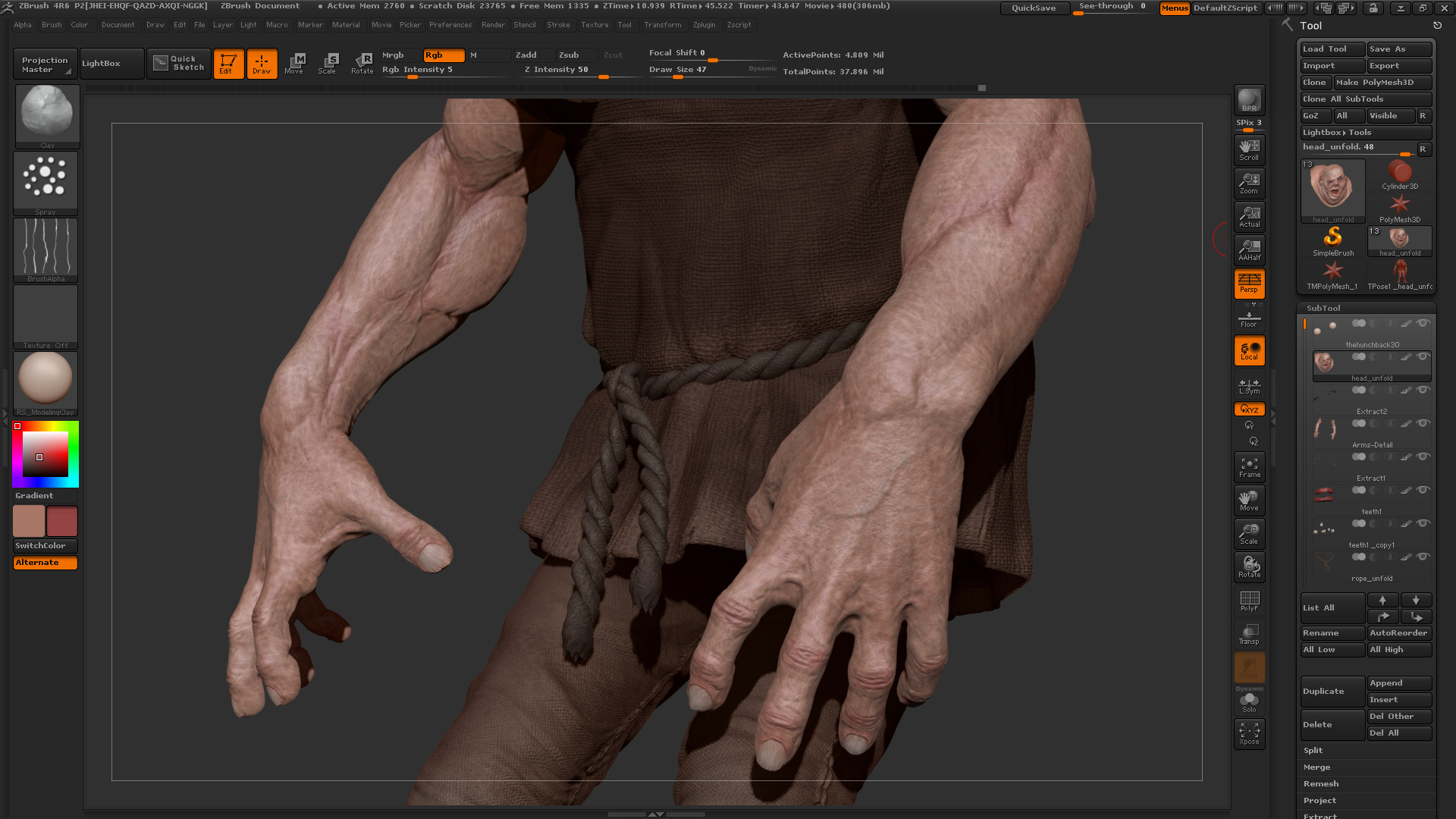Click the Zoom canvas icon
The height and width of the screenshot is (819, 1456).
[1249, 184]
